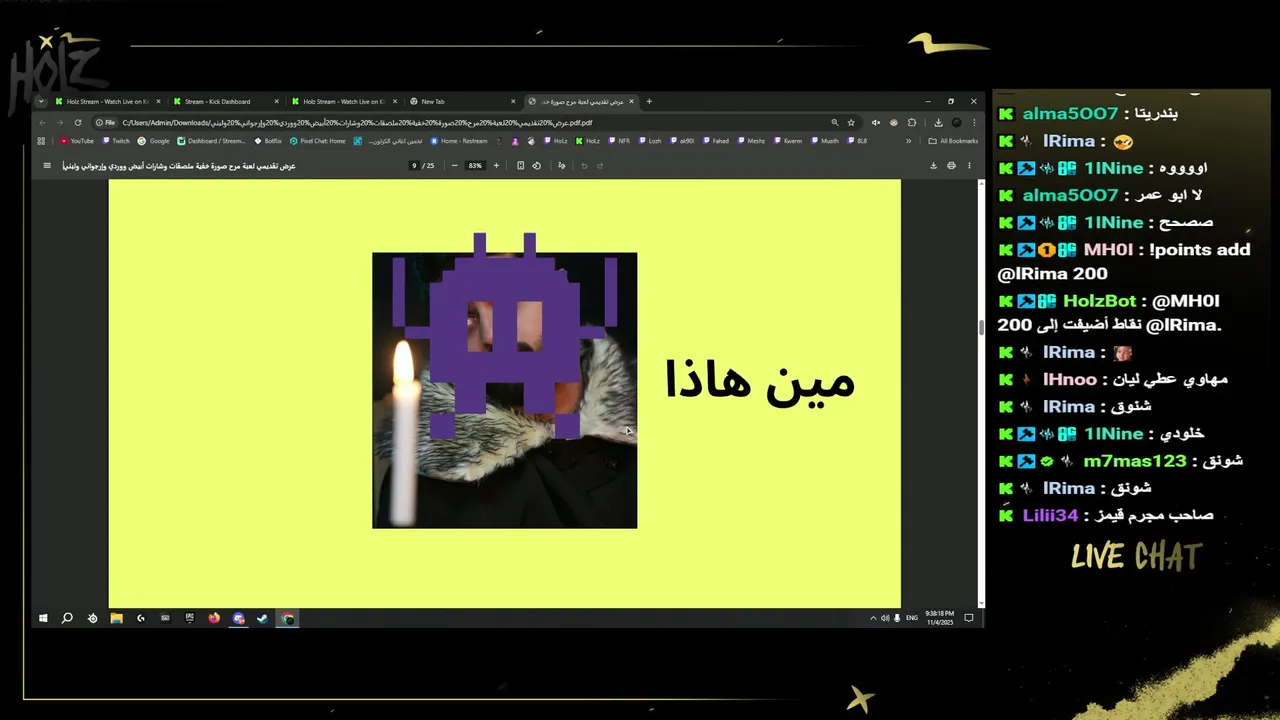The height and width of the screenshot is (720, 1280).
Task: Open the Lozh bookmark
Action: [650, 141]
